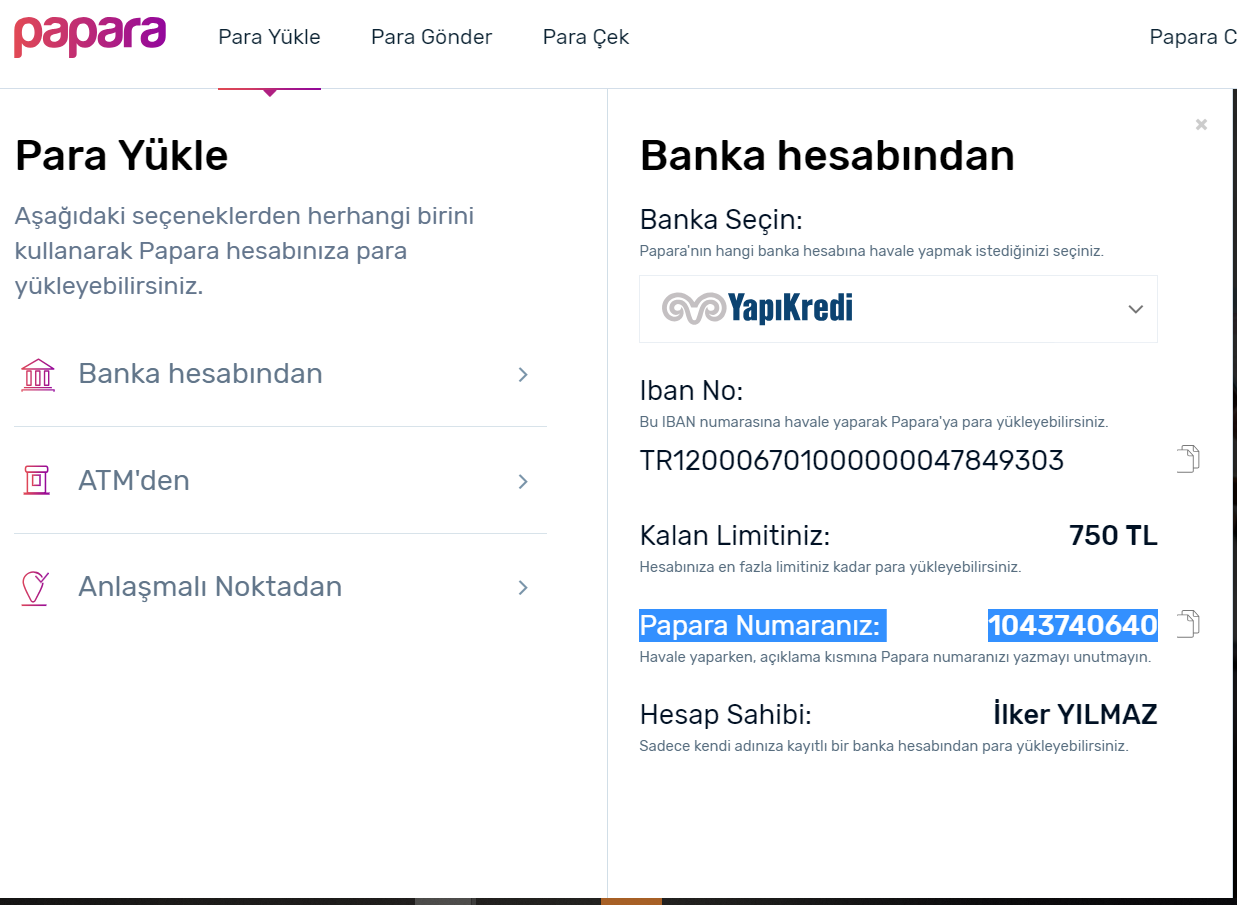
Task: Go to Para Çek tab
Action: (x=586, y=37)
